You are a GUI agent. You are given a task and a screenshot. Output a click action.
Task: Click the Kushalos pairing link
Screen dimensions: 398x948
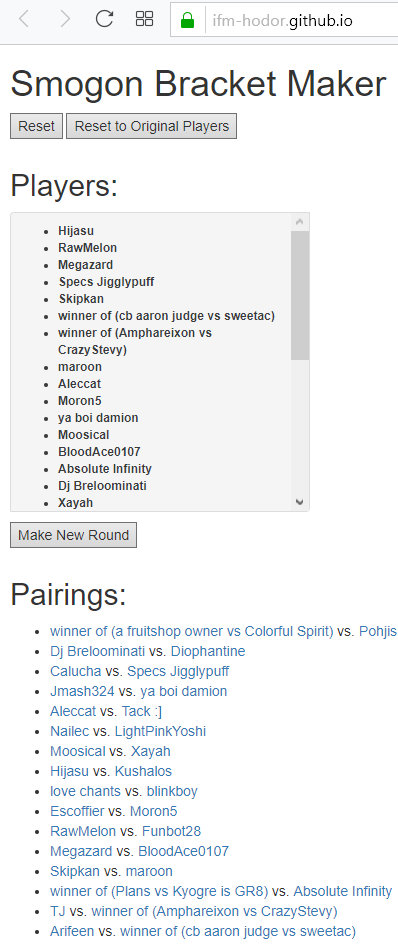coord(143,771)
